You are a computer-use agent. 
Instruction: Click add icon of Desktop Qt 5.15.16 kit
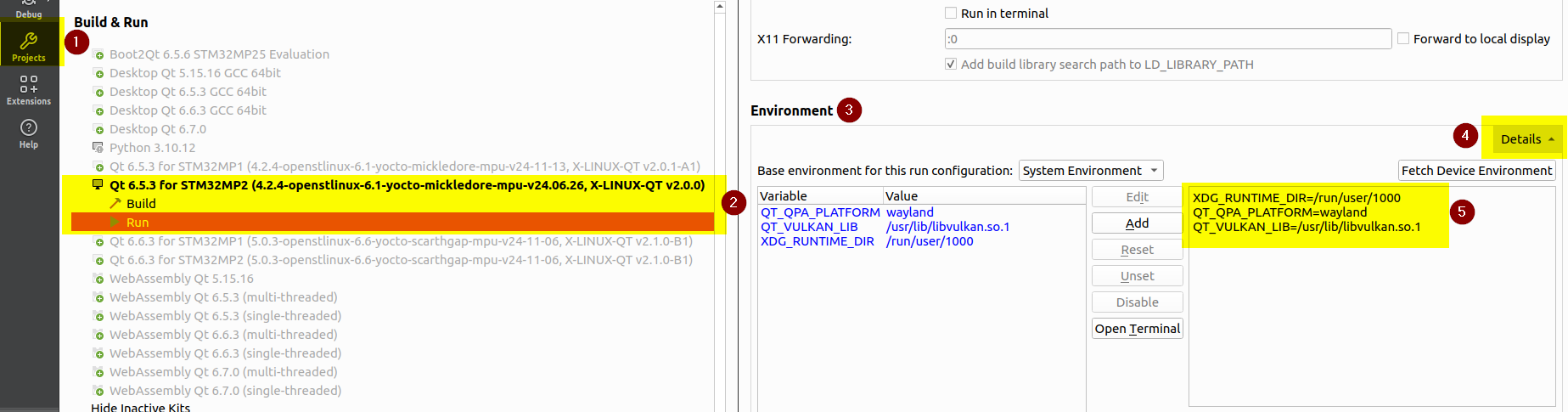point(98,73)
